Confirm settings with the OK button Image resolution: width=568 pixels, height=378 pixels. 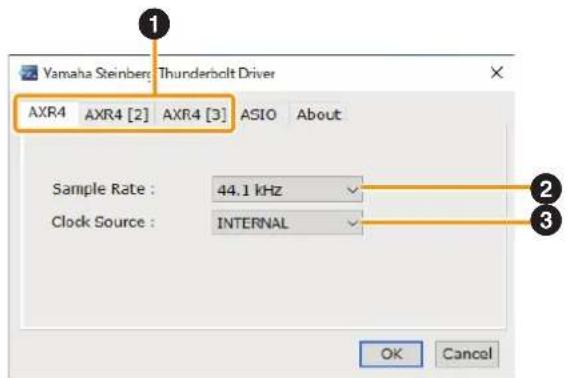(391, 354)
